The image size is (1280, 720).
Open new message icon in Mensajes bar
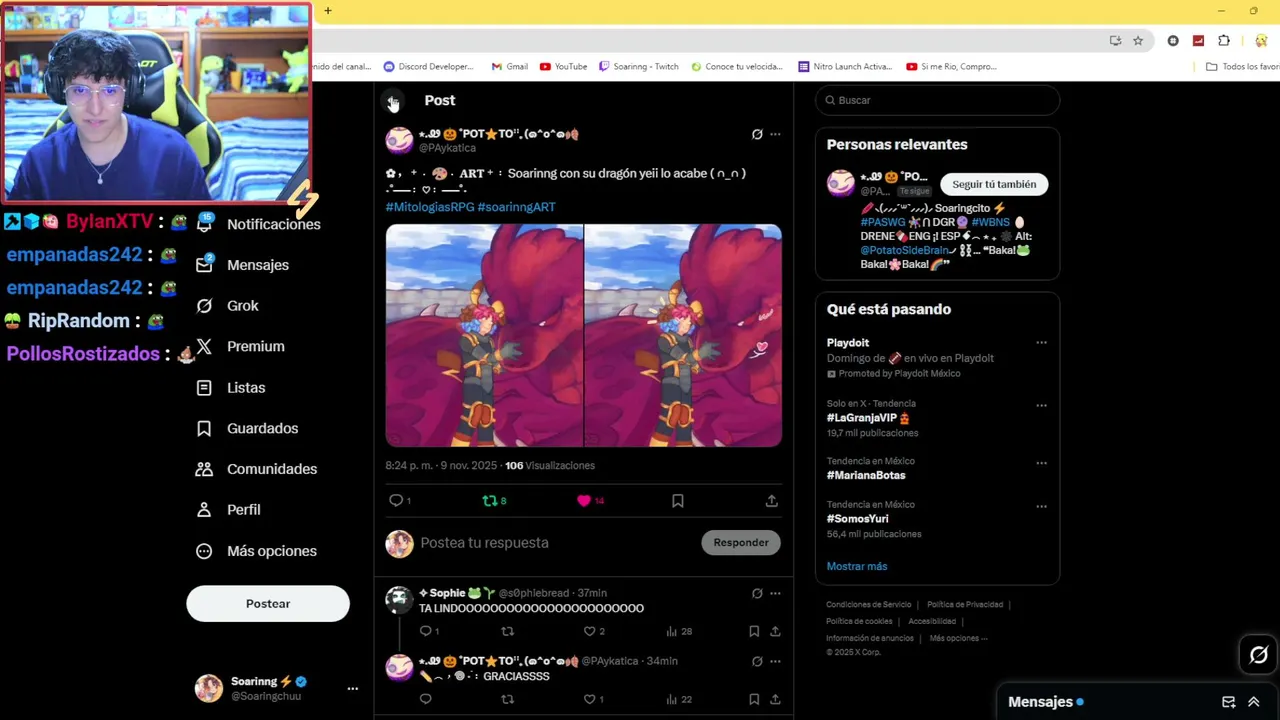(x=1229, y=702)
